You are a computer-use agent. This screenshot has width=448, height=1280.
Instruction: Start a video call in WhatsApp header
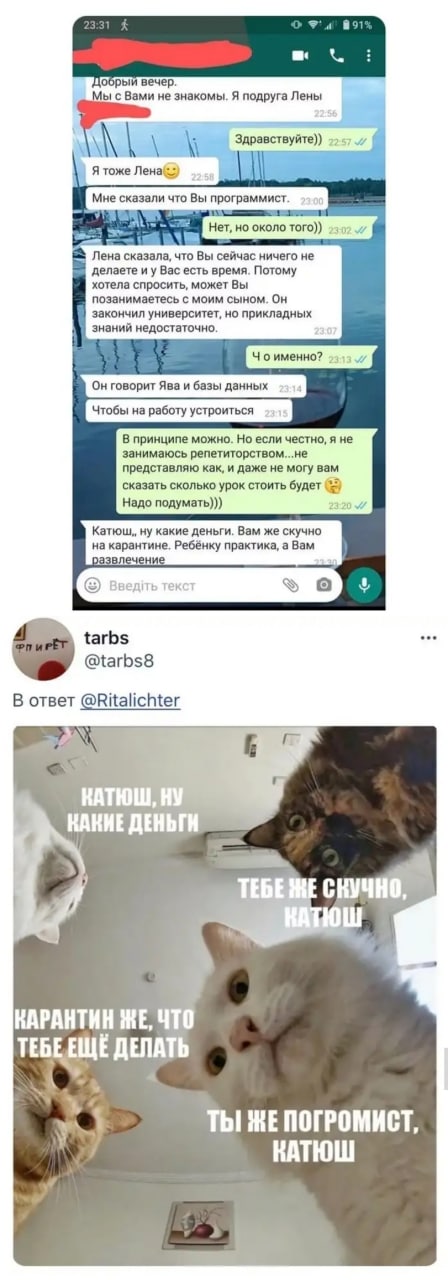pos(300,56)
